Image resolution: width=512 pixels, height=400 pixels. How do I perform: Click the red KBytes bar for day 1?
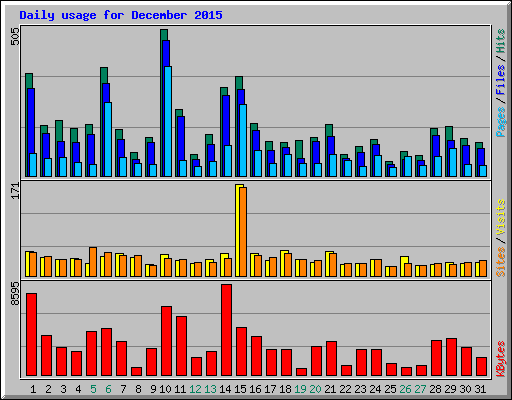coord(31,335)
